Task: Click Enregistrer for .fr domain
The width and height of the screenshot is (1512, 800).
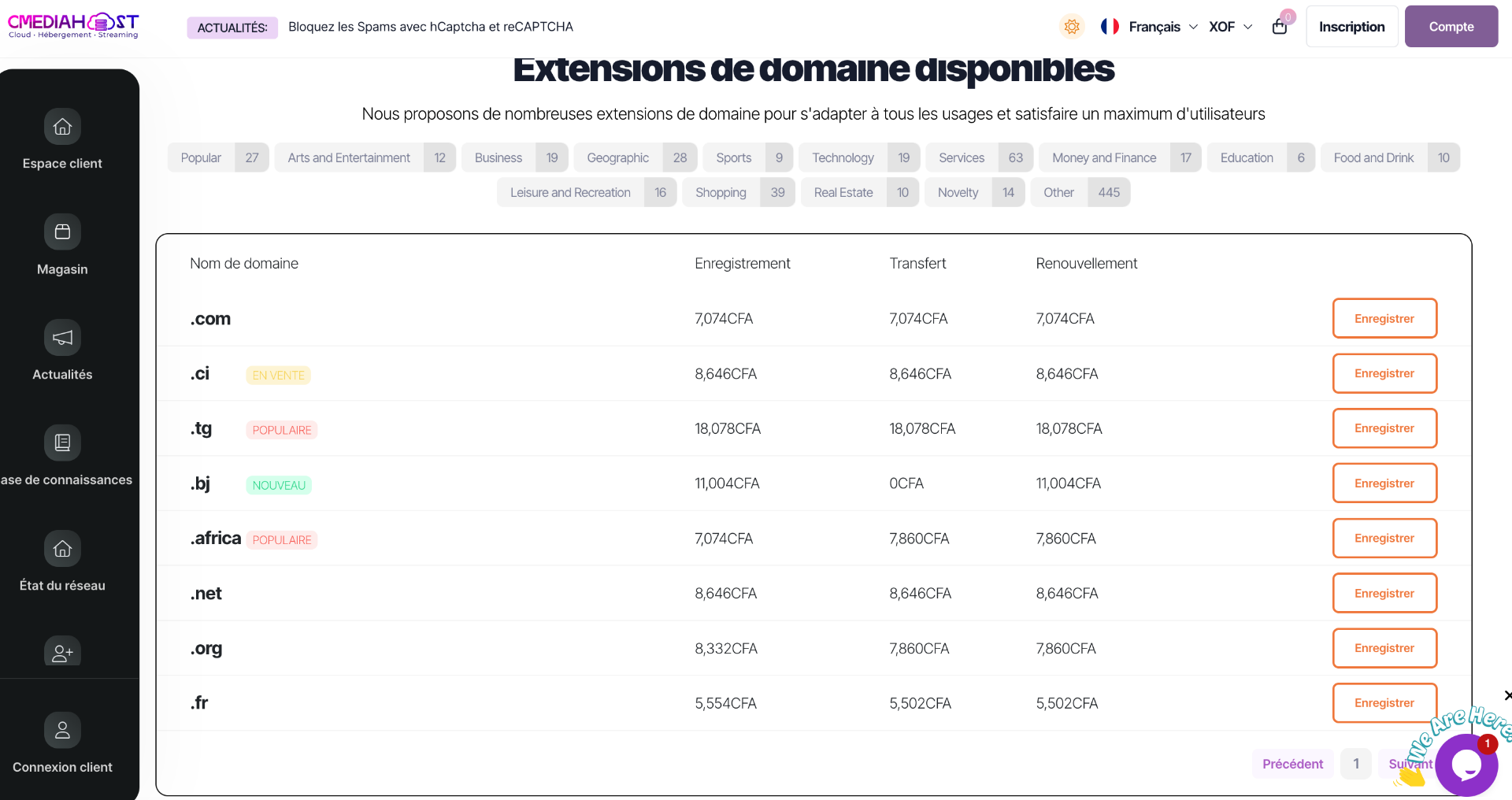Action: pos(1384,702)
